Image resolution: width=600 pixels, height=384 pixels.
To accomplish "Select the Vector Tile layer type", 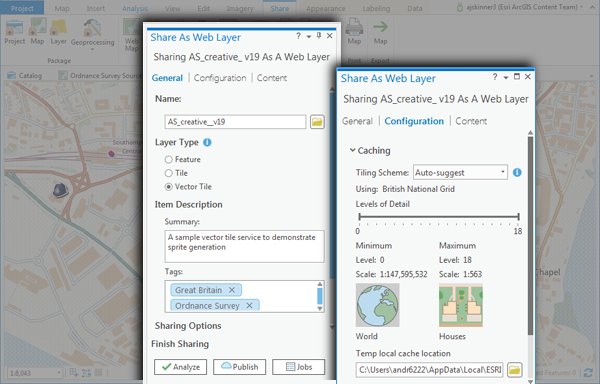I will (168, 187).
